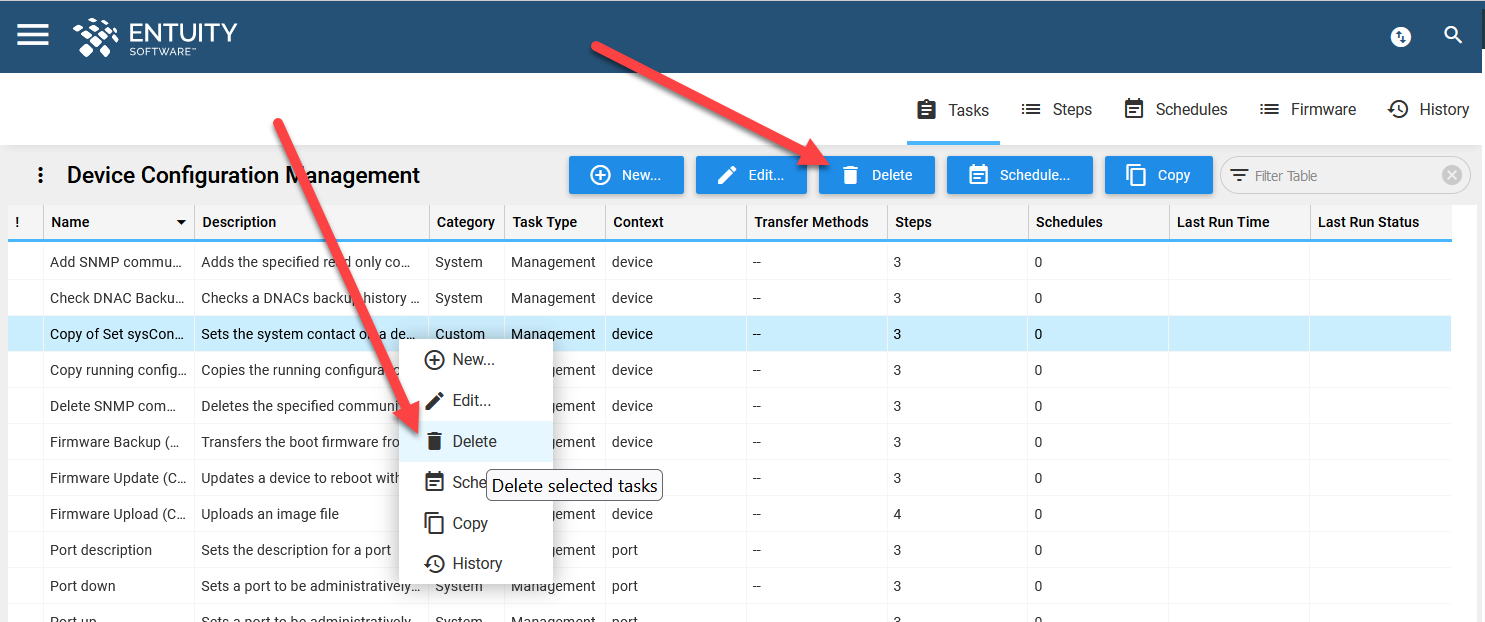The height and width of the screenshot is (622, 1485).
Task: Click the Copy toolbar button
Action: (x=1159, y=175)
